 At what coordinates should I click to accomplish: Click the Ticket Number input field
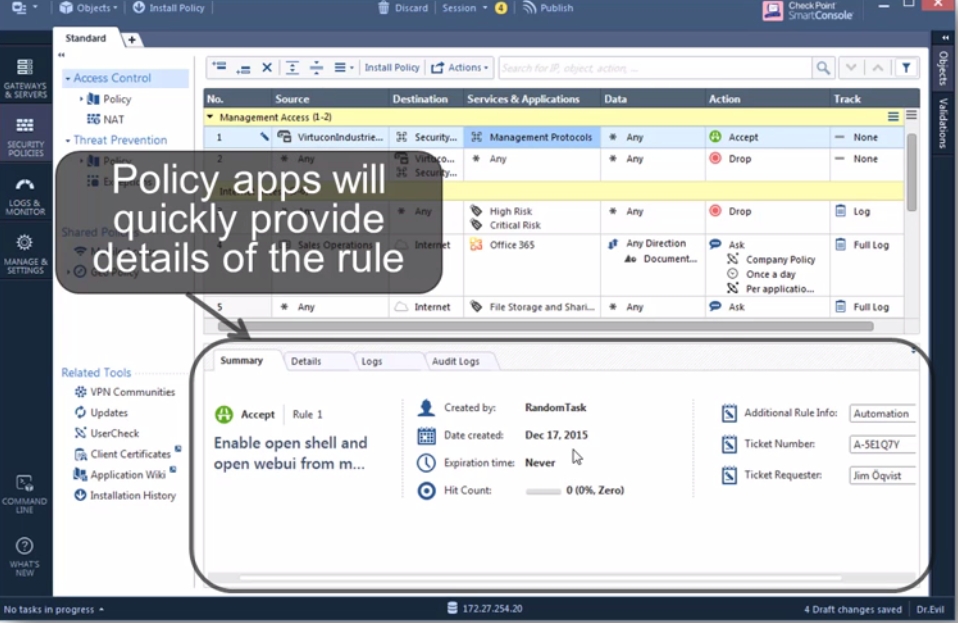(882, 445)
